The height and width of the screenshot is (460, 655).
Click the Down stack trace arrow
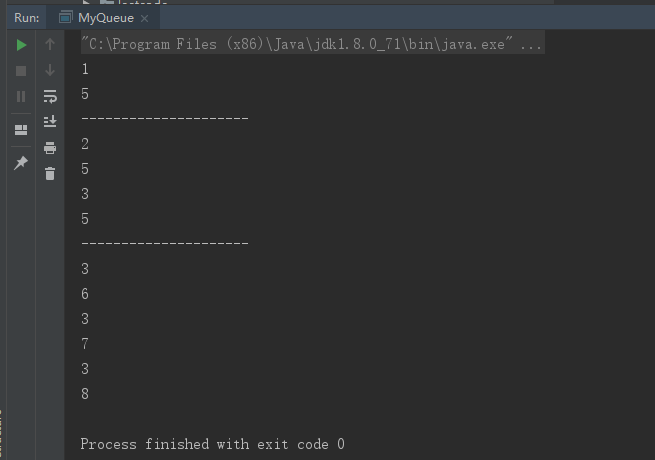click(x=50, y=70)
